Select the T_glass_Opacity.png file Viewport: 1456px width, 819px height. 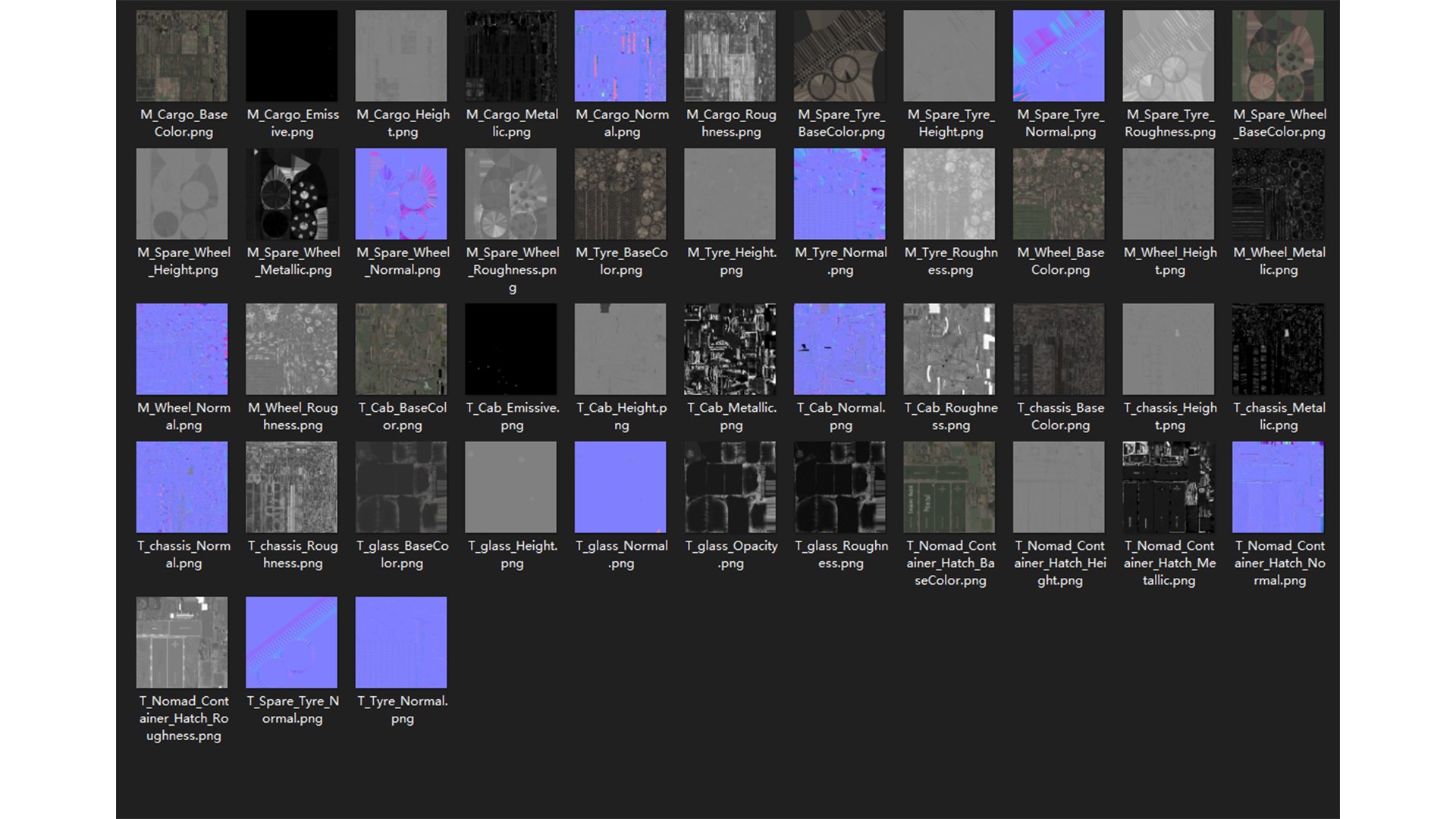730,488
